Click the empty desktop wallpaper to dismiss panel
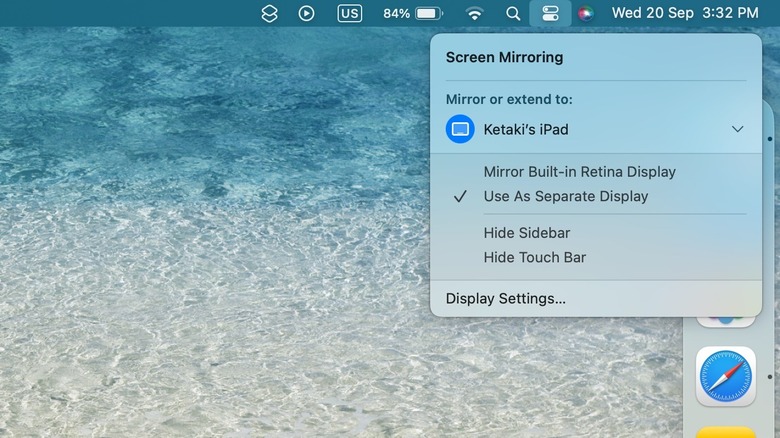 pos(200,250)
